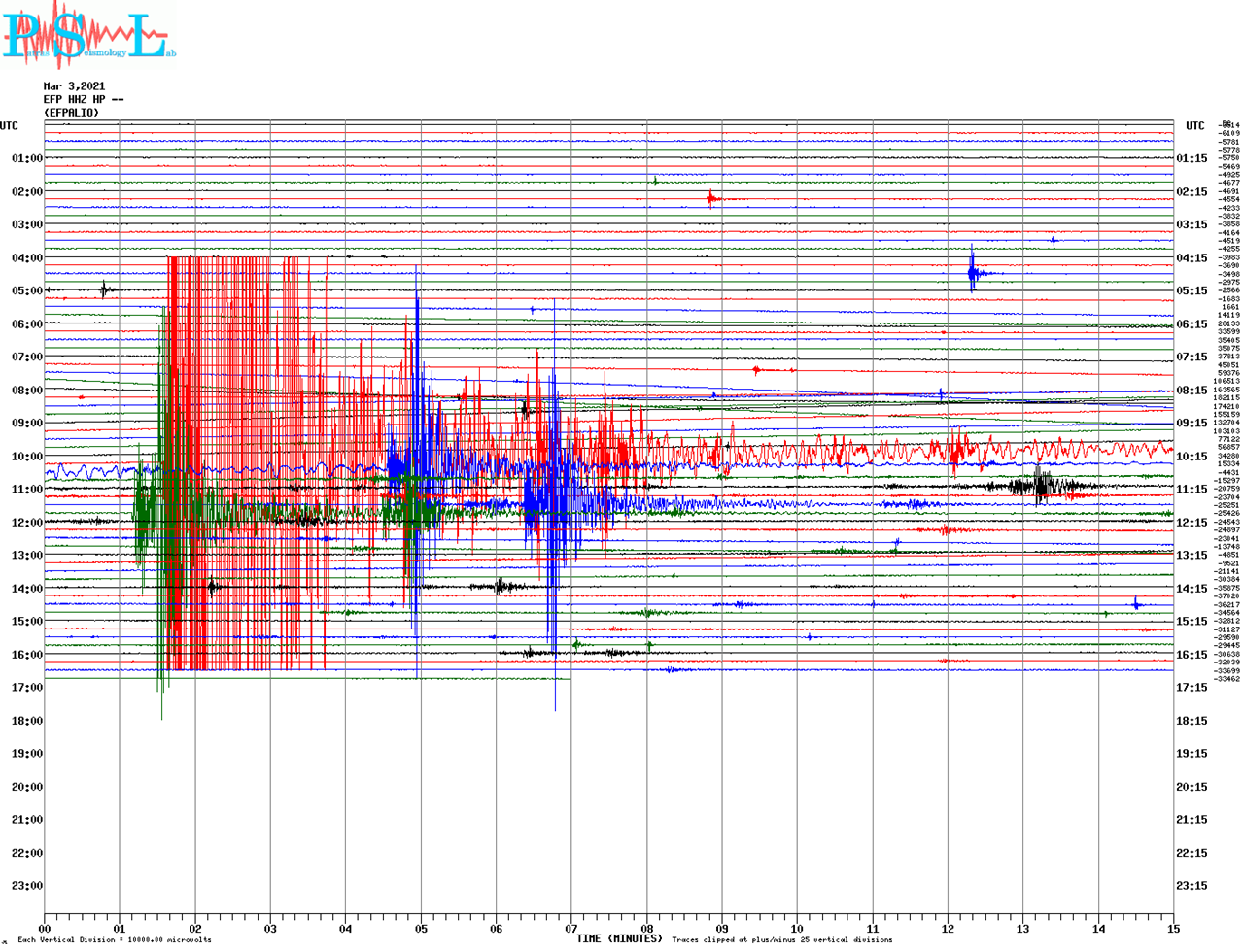Click the (EFPALIO) station name
This screenshot has height=952, width=1244.
point(71,113)
